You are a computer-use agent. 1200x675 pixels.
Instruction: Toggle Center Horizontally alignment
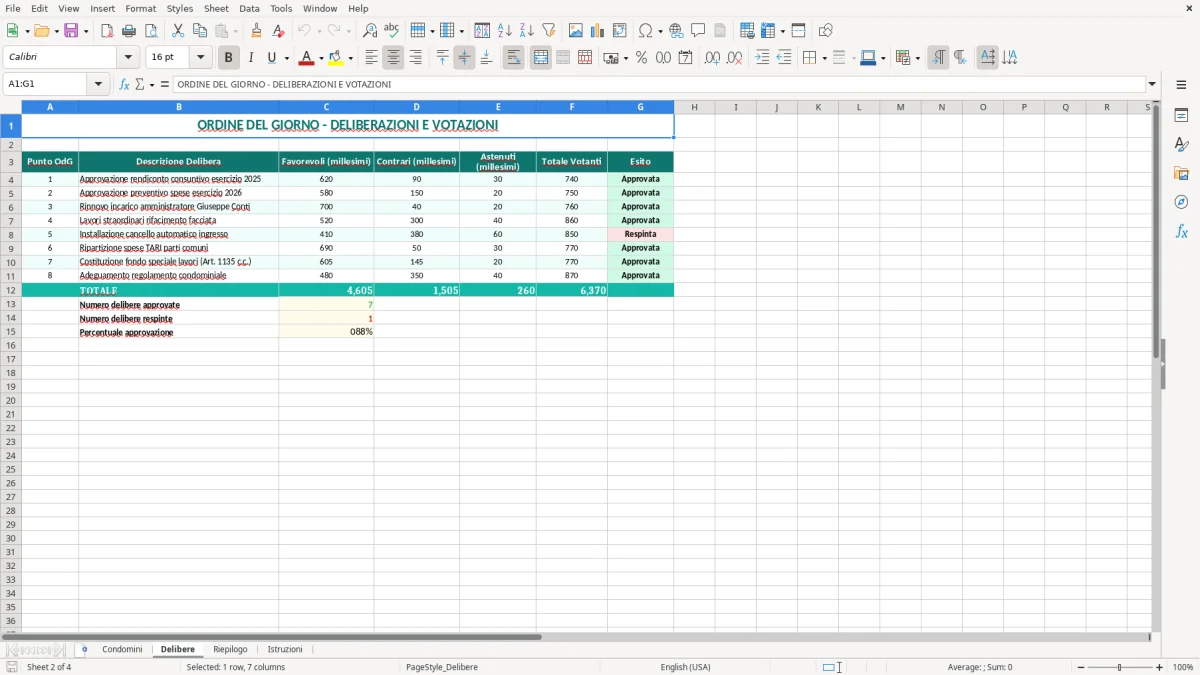(x=393, y=58)
